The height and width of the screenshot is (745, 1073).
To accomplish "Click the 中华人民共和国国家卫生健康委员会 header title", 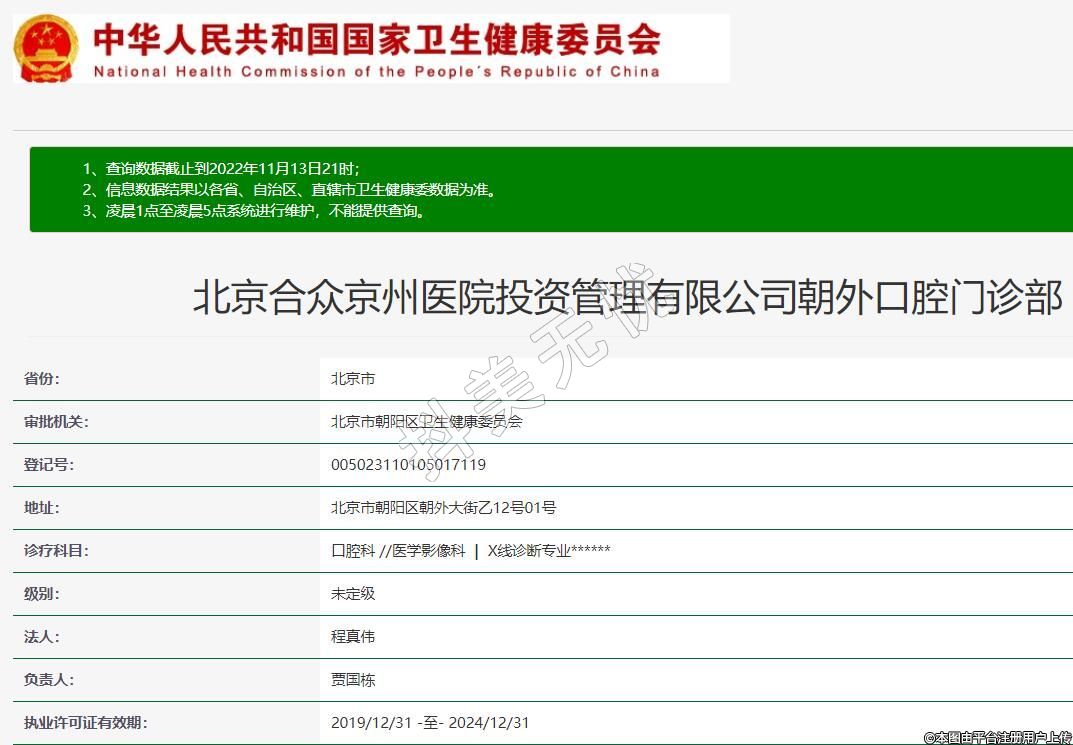I will pyautogui.click(x=376, y=40).
